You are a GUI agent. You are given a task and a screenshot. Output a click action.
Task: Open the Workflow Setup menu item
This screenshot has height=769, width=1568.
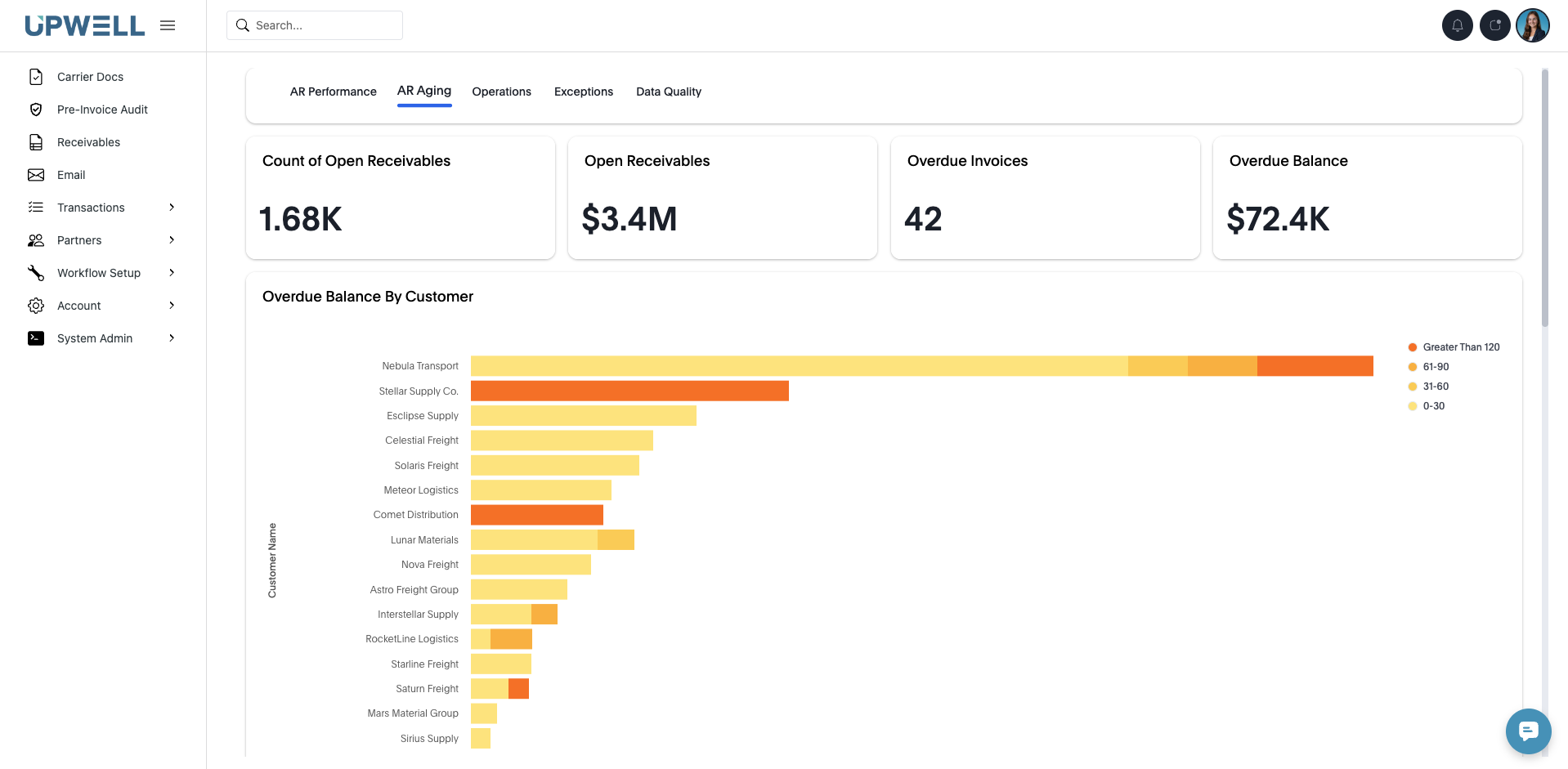pyautogui.click(x=99, y=273)
